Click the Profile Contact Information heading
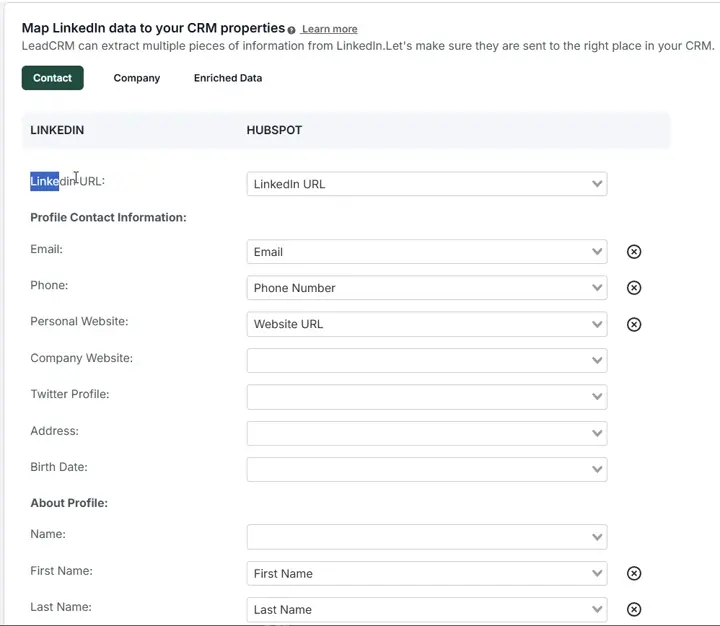The image size is (720, 626). [x=108, y=217]
